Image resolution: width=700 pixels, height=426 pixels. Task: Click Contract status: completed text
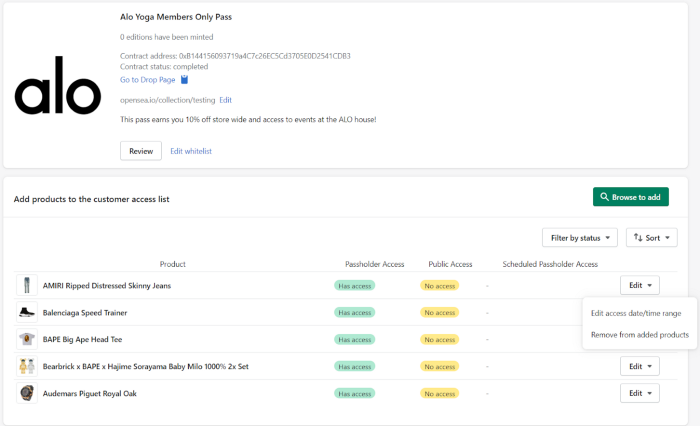(x=164, y=67)
